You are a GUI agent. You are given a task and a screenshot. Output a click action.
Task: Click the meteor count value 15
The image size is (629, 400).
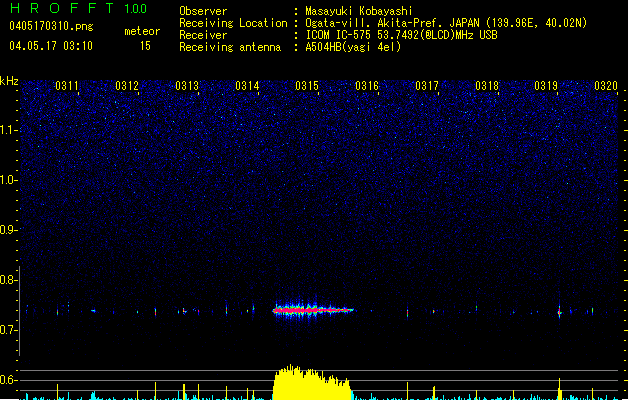point(145,46)
